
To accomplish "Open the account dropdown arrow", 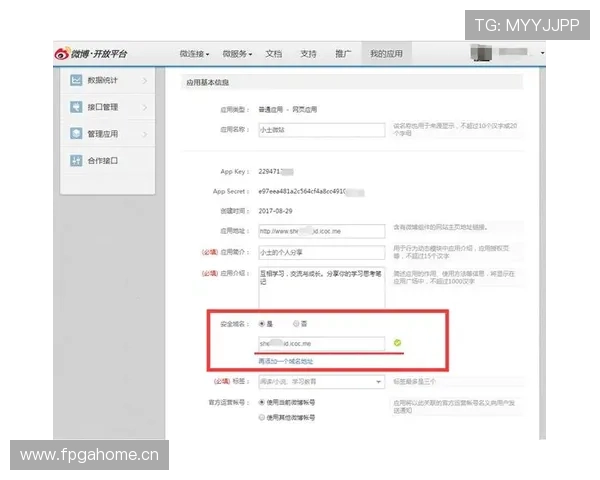I will click(542, 53).
